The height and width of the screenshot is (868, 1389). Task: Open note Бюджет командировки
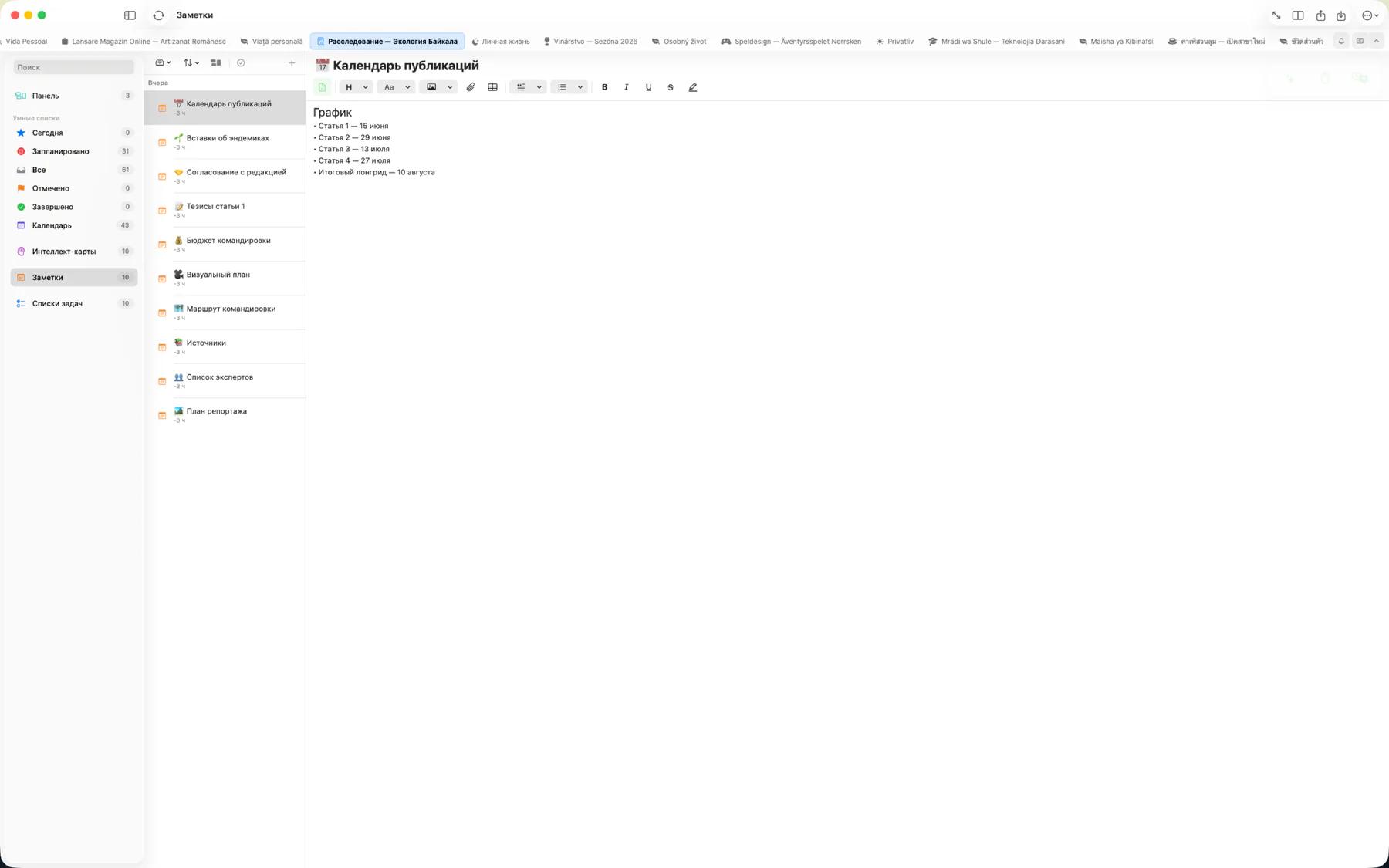pos(225,245)
